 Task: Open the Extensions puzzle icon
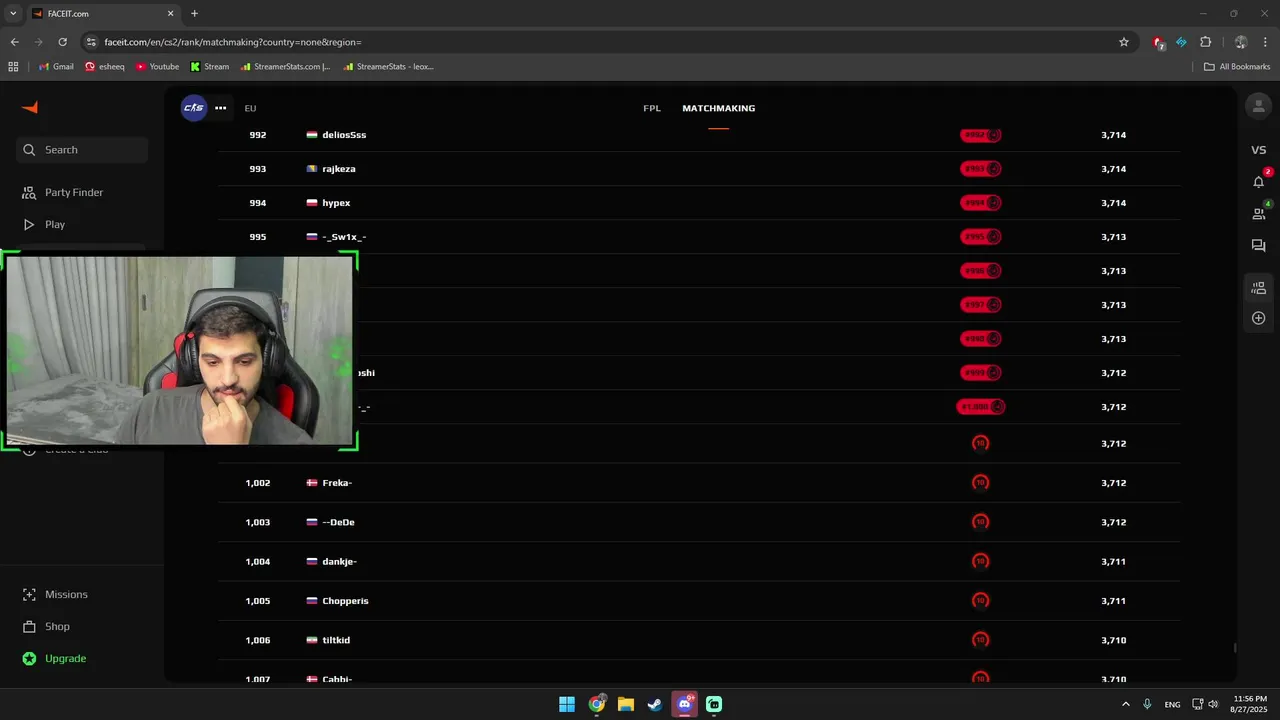click(1205, 42)
